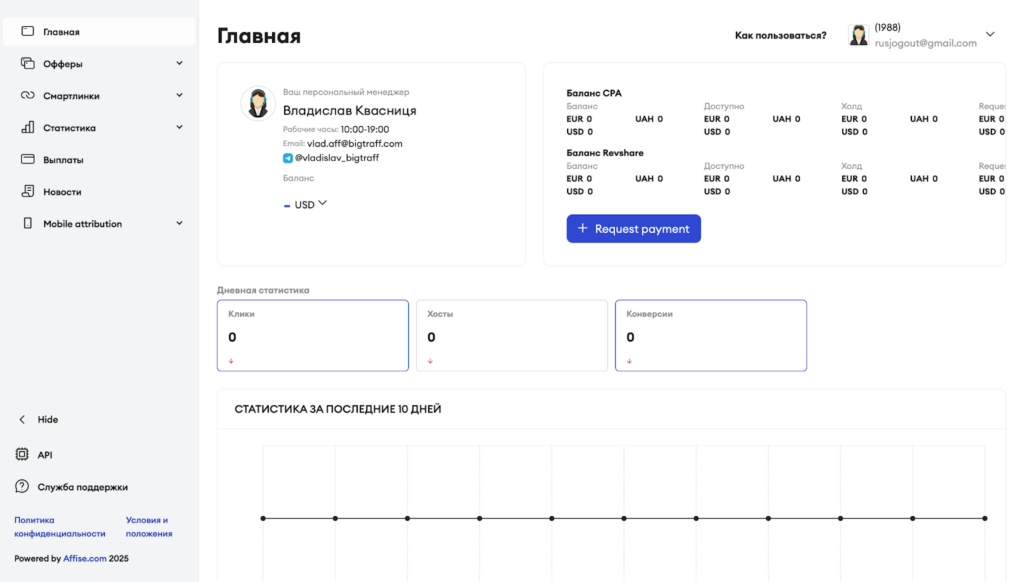Click the Владислав Квасниця manager name
Viewport: 1024px width, 582px height.
(349, 110)
